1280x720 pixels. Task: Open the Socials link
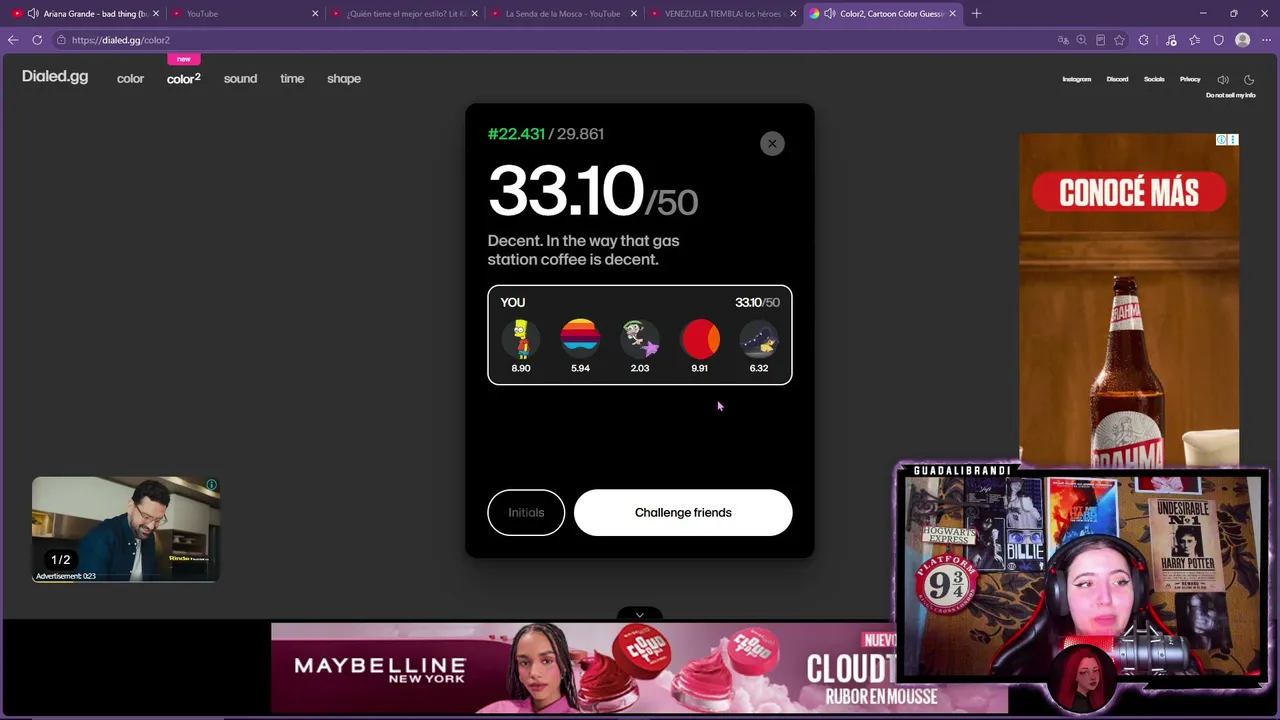pos(1154,79)
